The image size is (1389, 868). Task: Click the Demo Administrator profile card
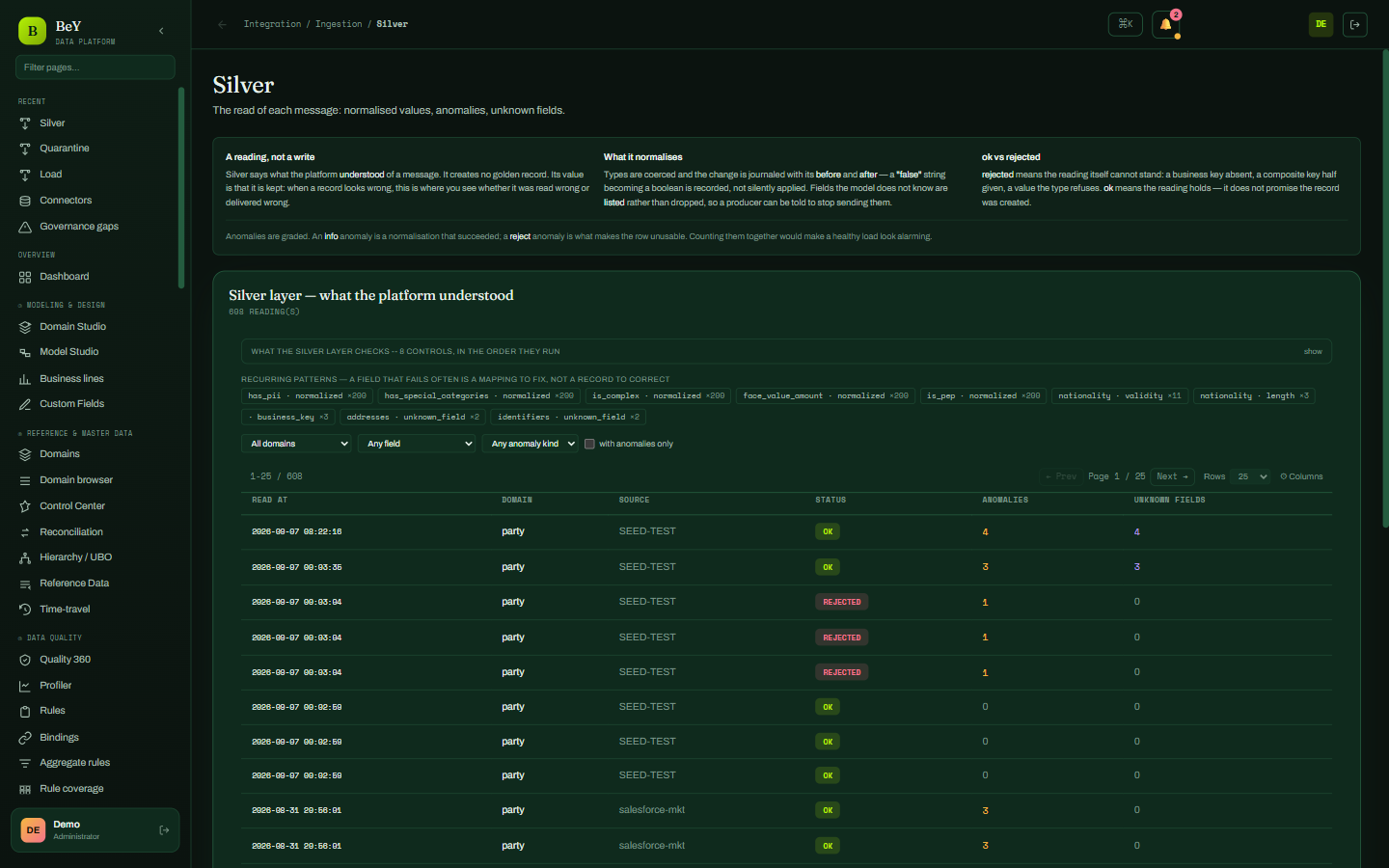click(95, 830)
